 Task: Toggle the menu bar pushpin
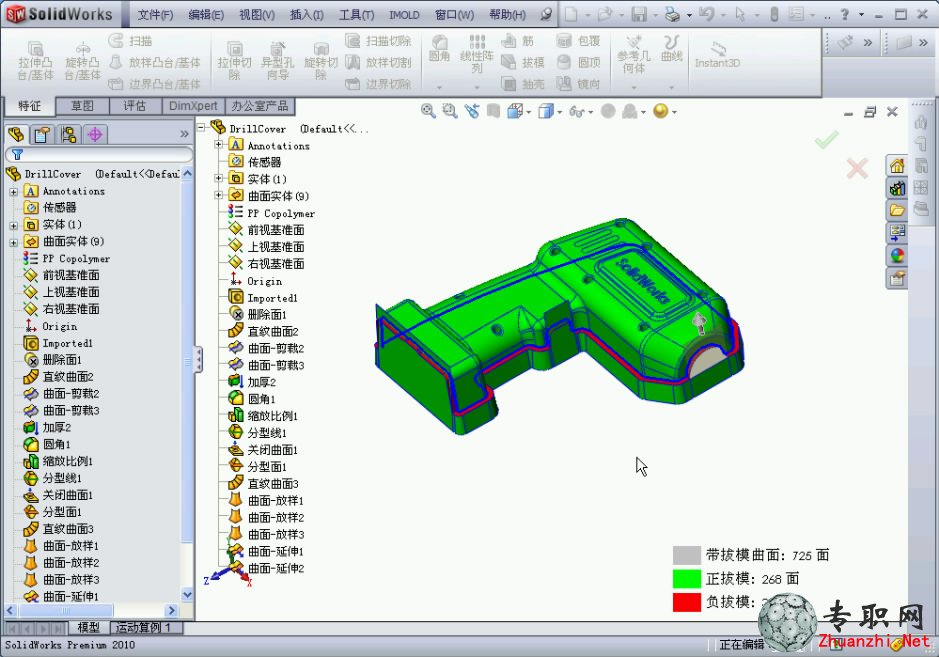(x=546, y=14)
